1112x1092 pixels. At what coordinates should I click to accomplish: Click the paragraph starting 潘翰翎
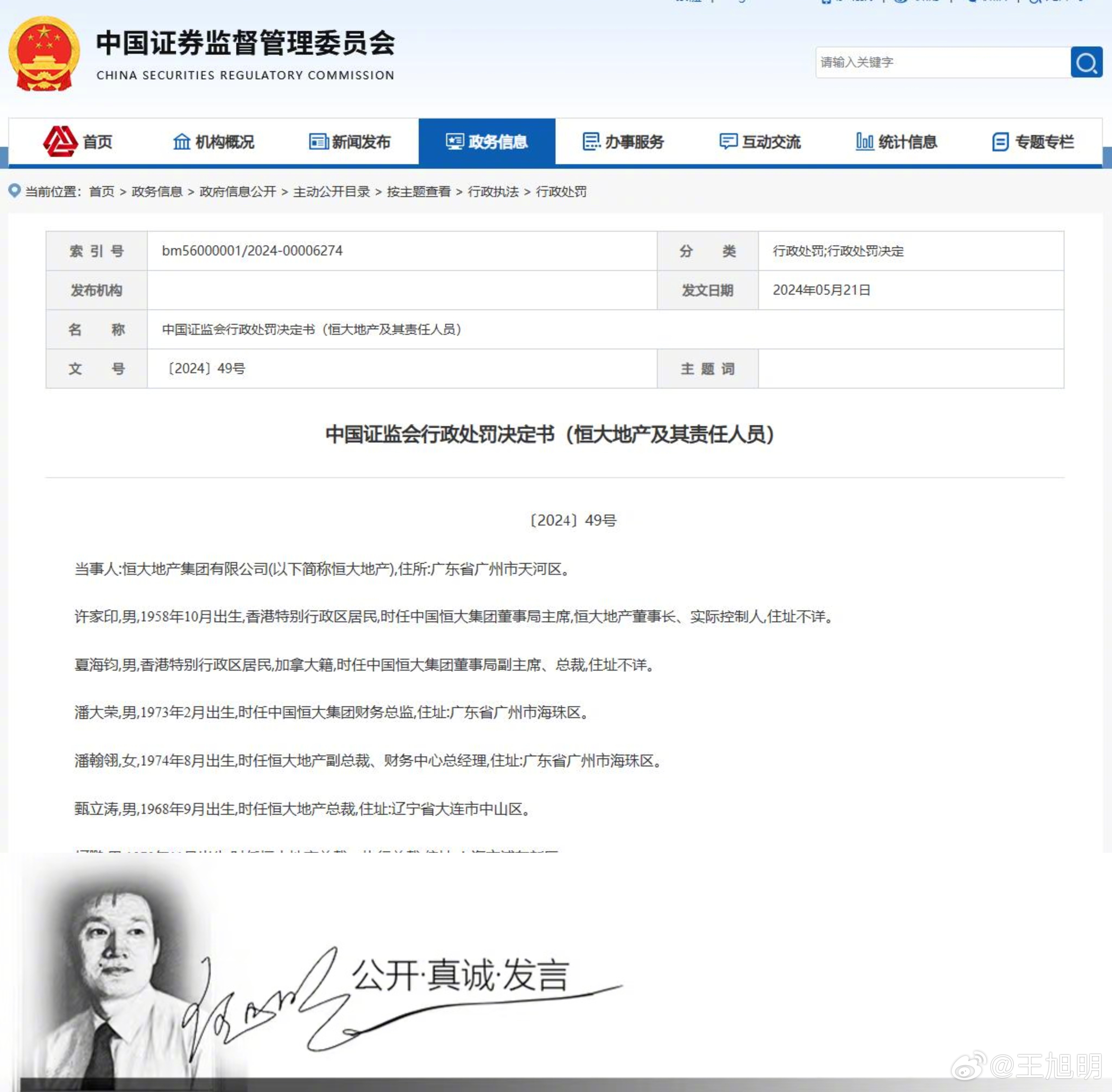click(369, 760)
